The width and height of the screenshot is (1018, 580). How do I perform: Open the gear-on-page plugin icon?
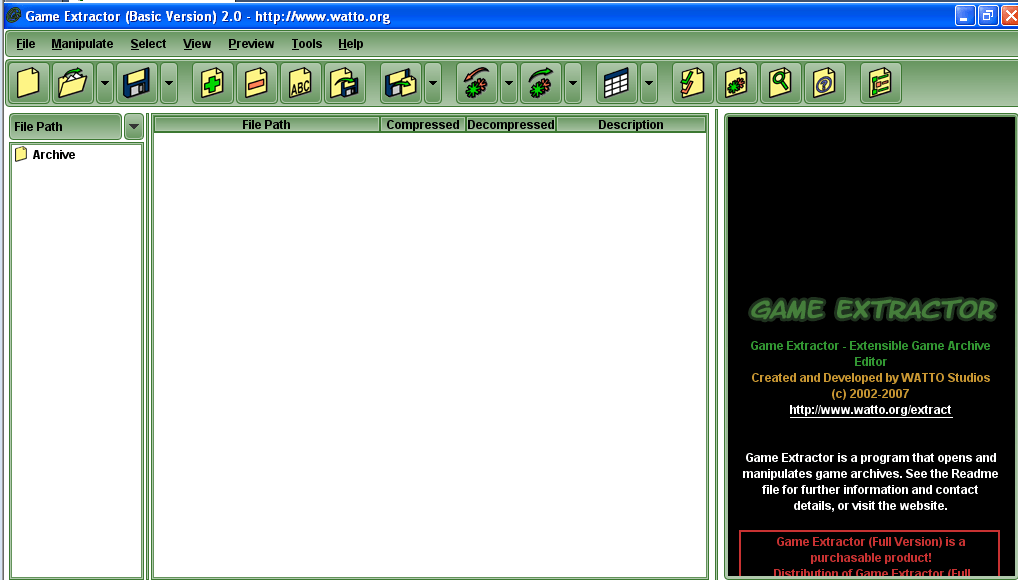(x=737, y=83)
